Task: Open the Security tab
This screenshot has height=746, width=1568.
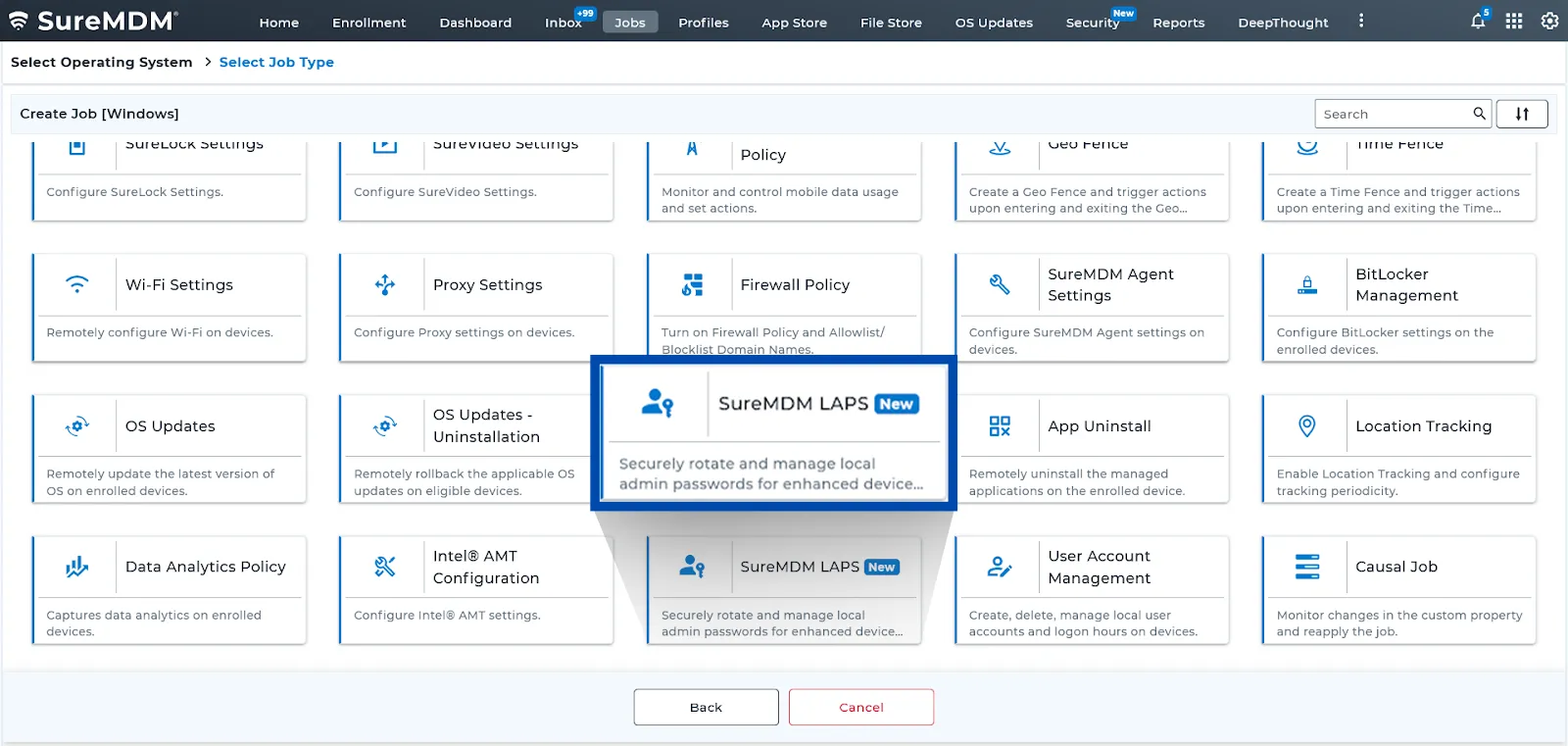Action: click(1093, 23)
